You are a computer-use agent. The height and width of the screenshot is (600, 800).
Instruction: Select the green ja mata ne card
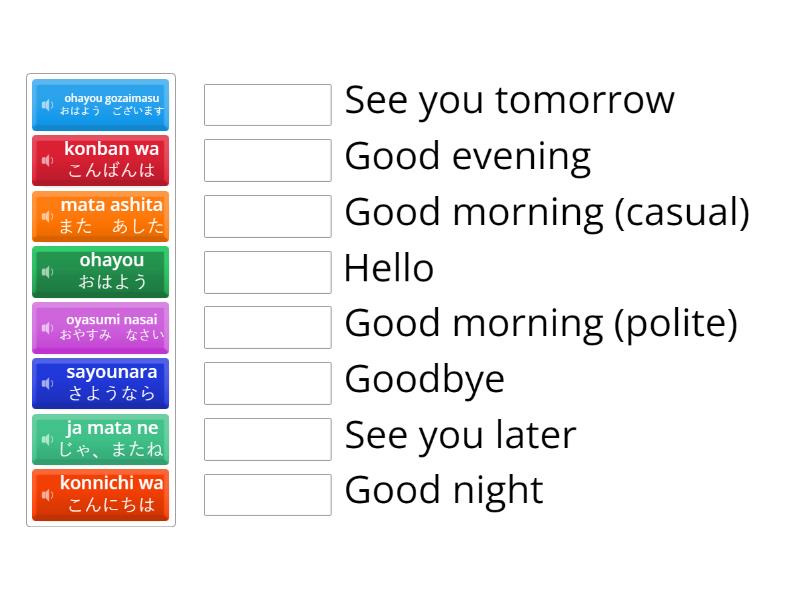coord(100,439)
